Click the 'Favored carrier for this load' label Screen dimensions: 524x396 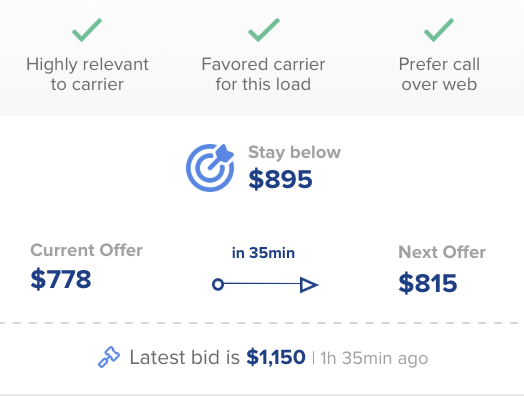(263, 74)
